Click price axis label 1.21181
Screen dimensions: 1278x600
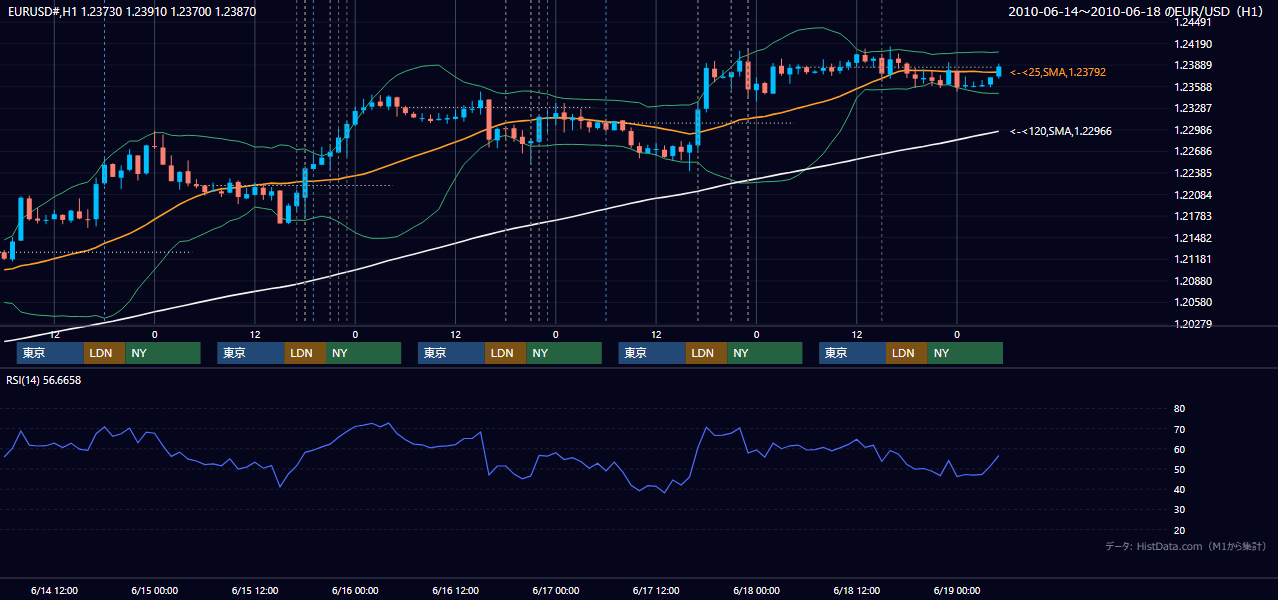1194,259
